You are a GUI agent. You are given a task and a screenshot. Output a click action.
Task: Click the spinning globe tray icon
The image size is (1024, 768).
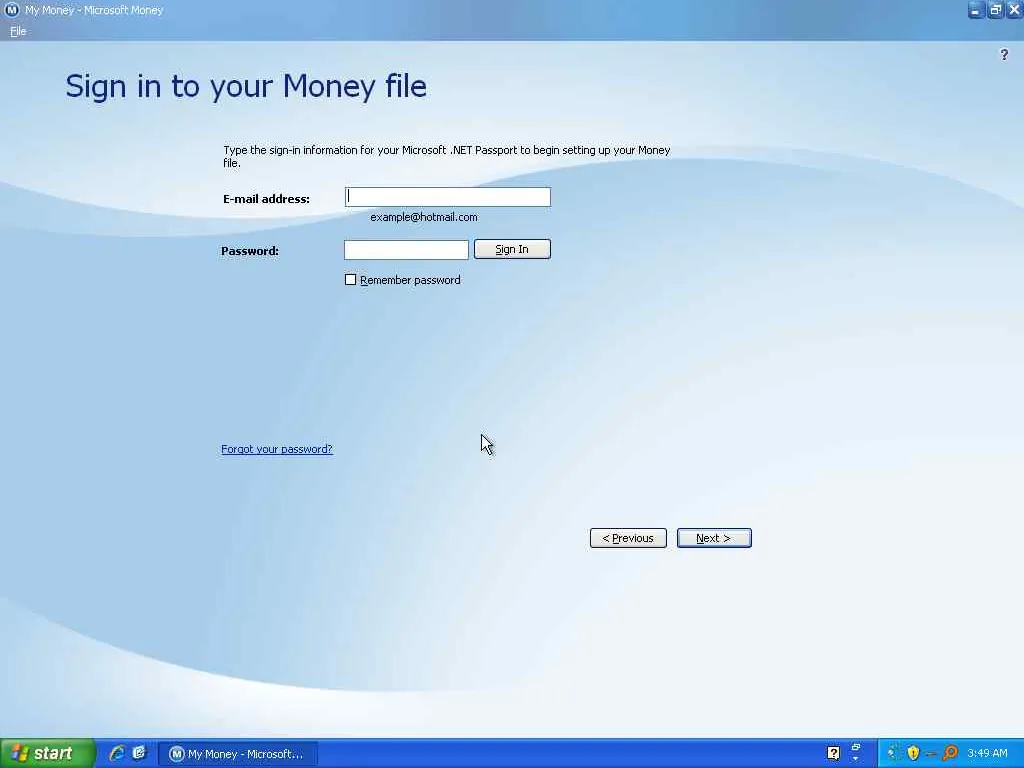(894, 753)
